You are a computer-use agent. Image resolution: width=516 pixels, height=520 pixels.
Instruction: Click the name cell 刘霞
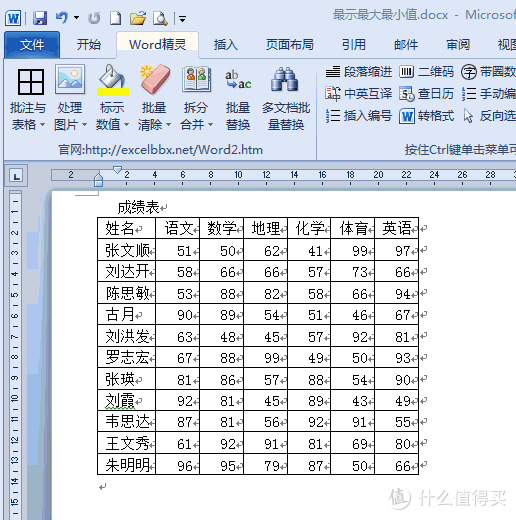click(x=126, y=400)
